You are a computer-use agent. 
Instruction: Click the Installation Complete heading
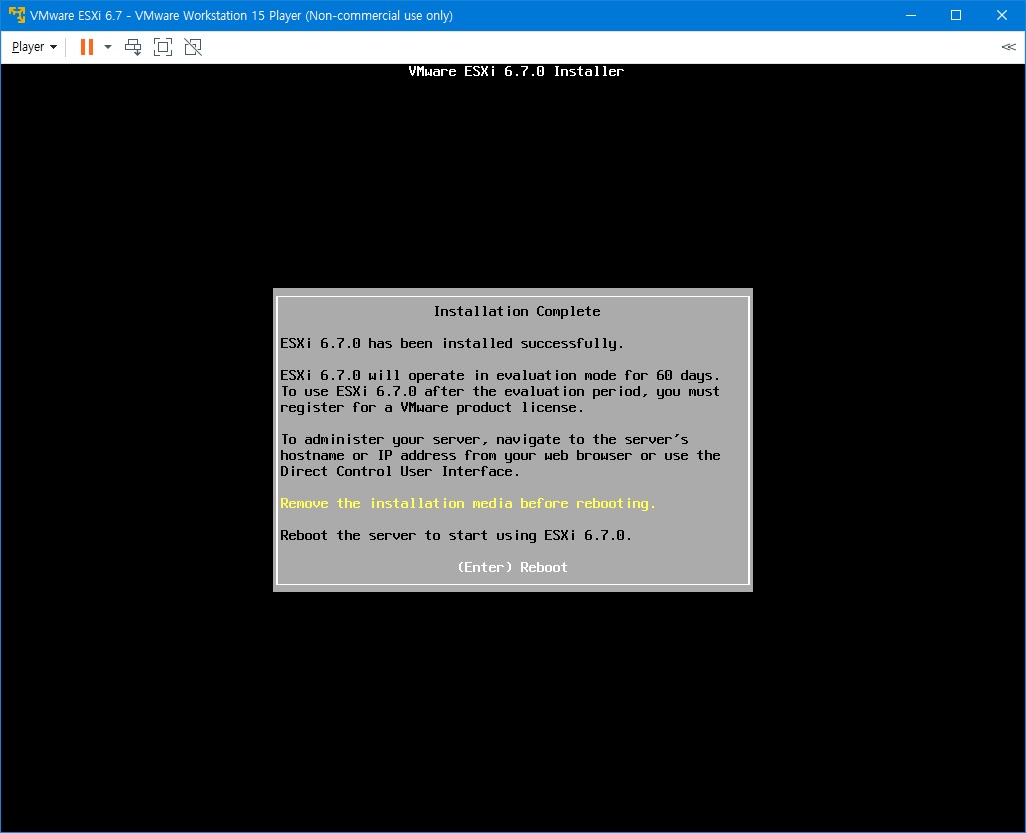pyautogui.click(x=517, y=311)
